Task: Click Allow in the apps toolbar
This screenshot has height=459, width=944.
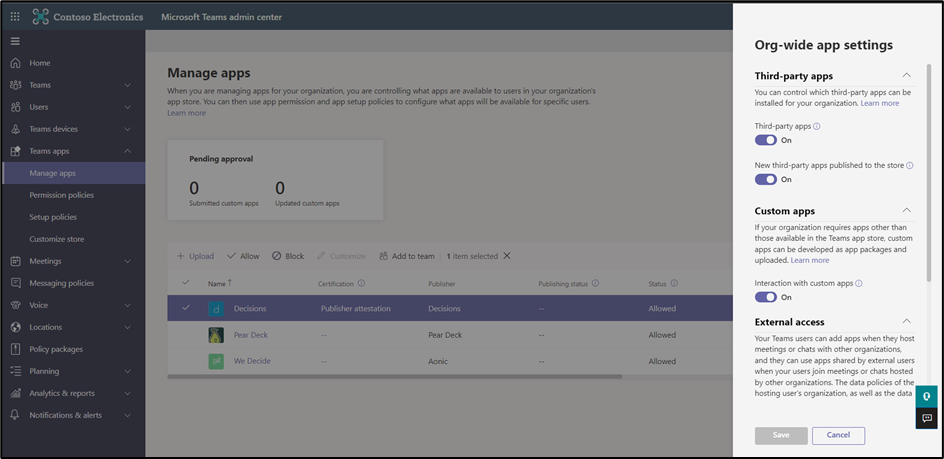Action: [x=243, y=256]
